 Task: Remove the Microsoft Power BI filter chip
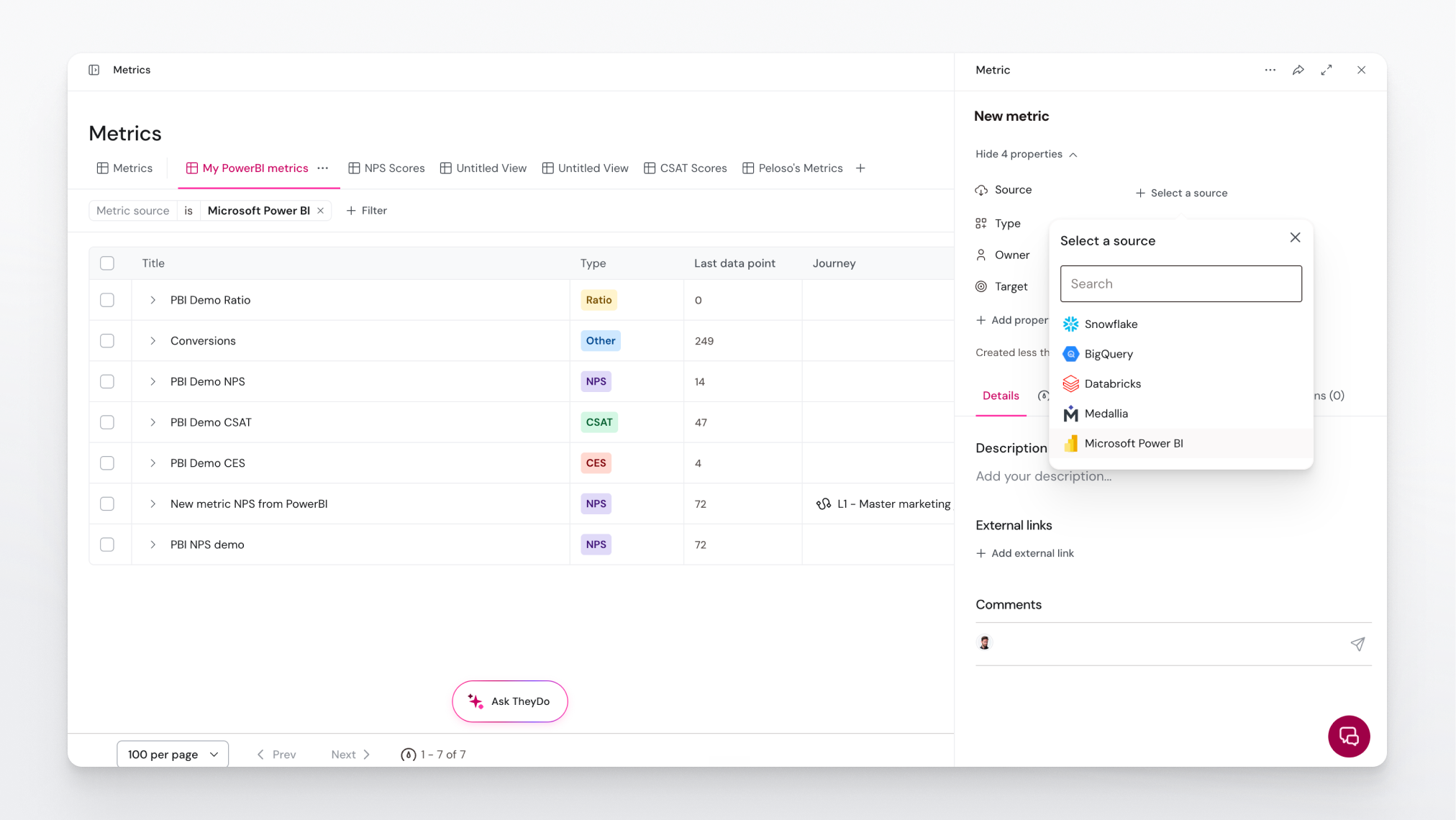(x=321, y=211)
